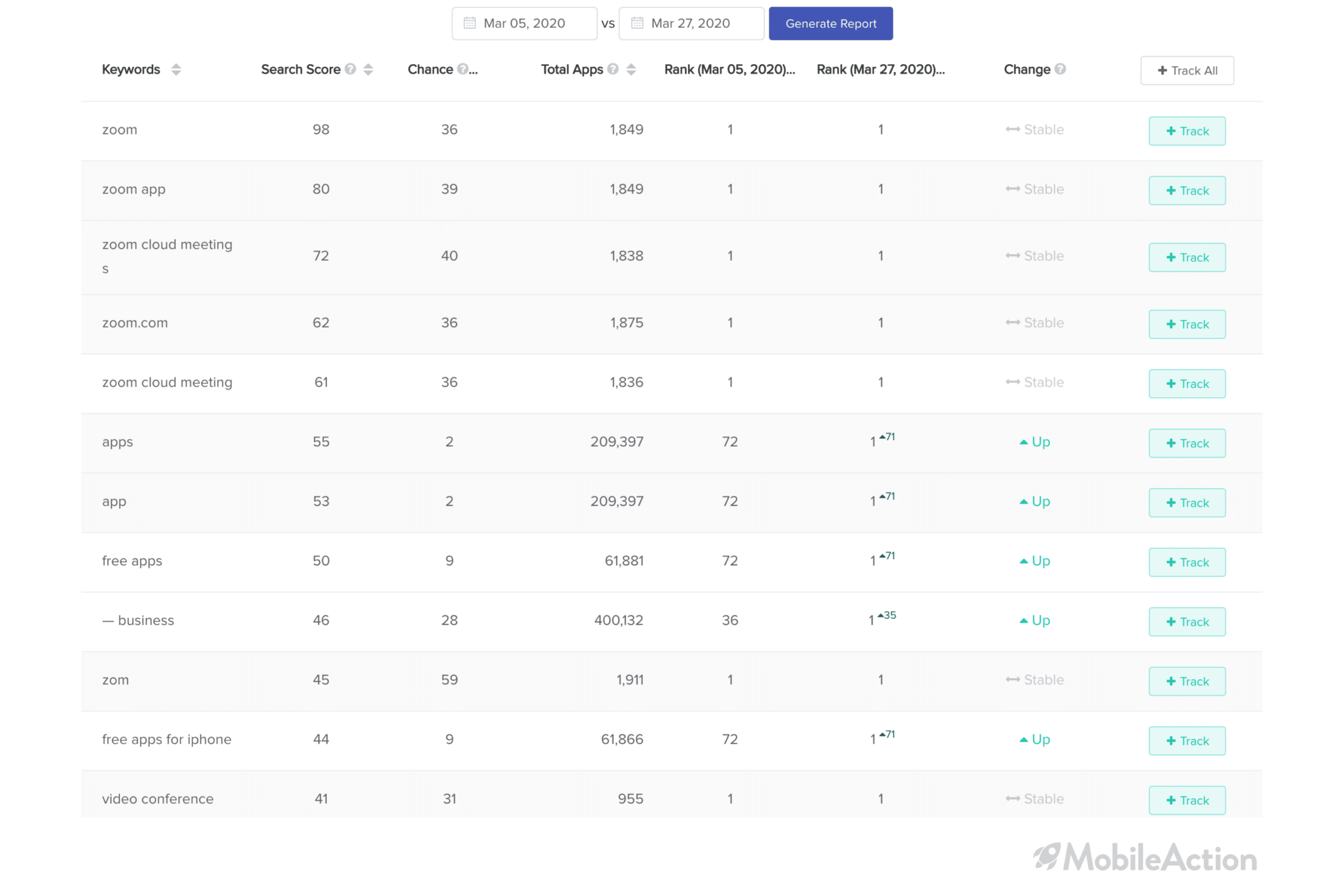Open Search Score help question icon
The height and width of the screenshot is (896, 1344).
tap(350, 69)
